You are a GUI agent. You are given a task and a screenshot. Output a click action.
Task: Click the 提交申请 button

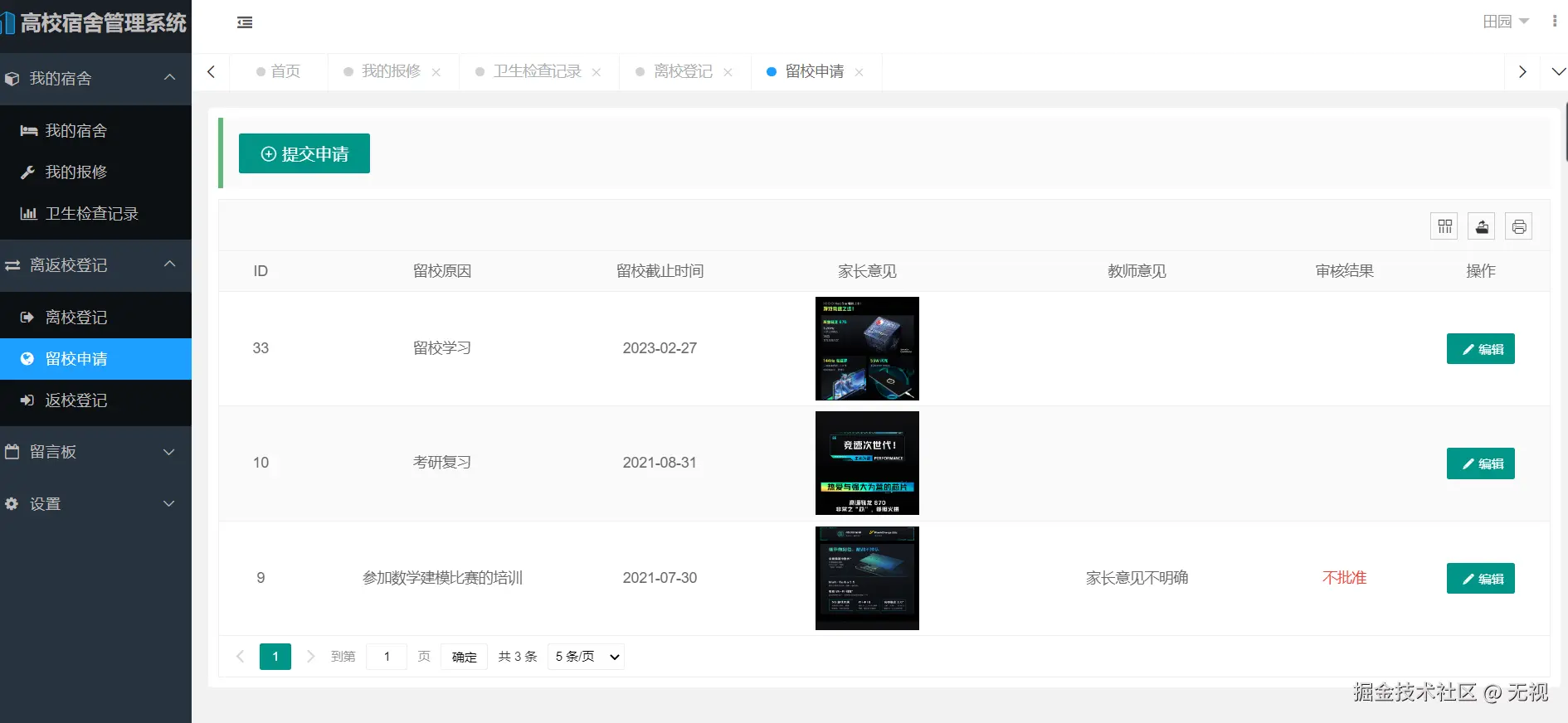(x=304, y=153)
